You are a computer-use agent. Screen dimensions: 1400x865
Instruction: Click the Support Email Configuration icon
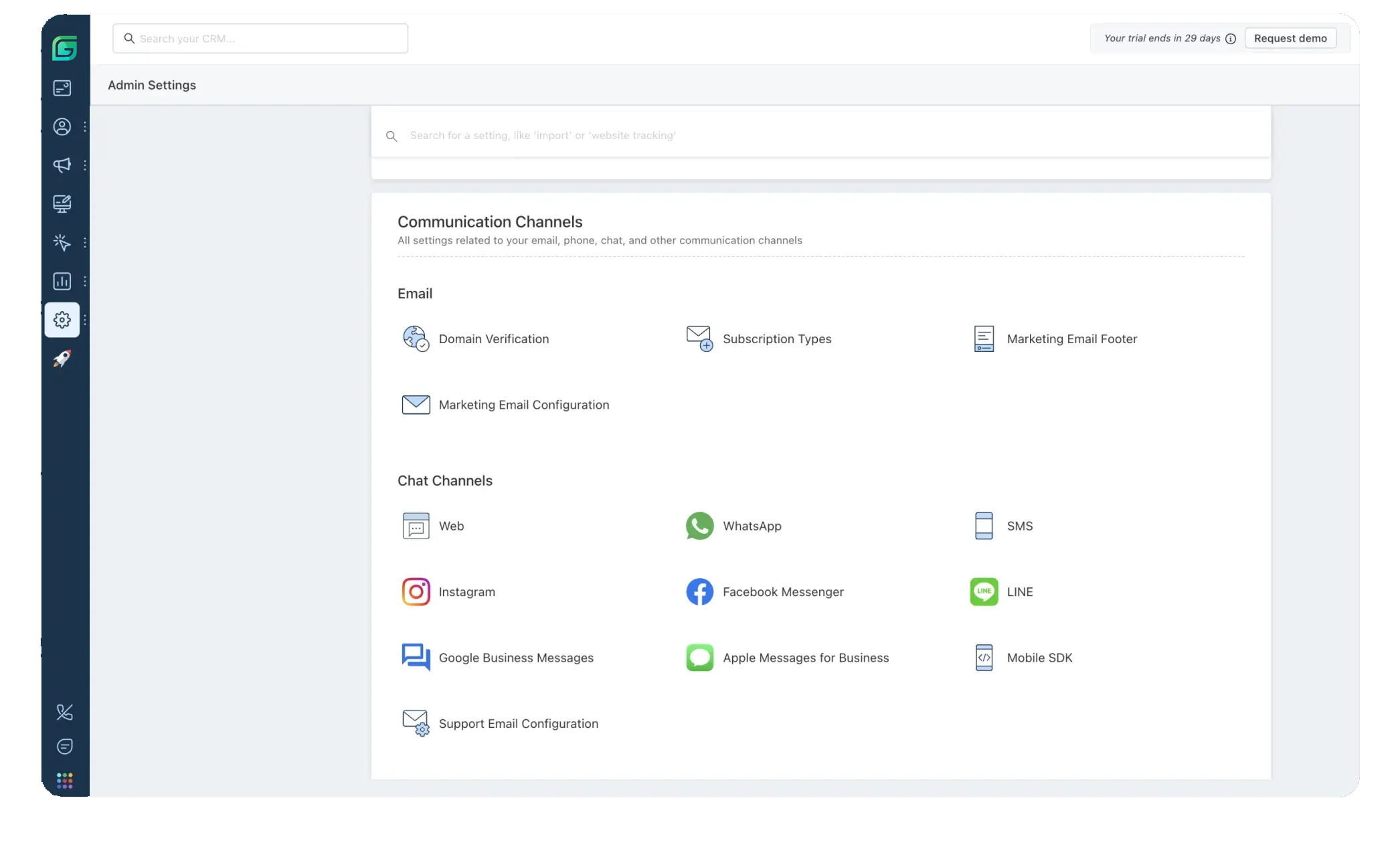point(416,723)
